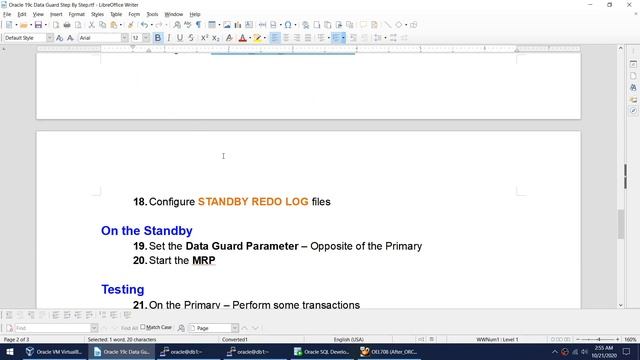Click the Paste clipboard icon
Viewport: 640px width, 360px height.
click(x=113, y=25)
